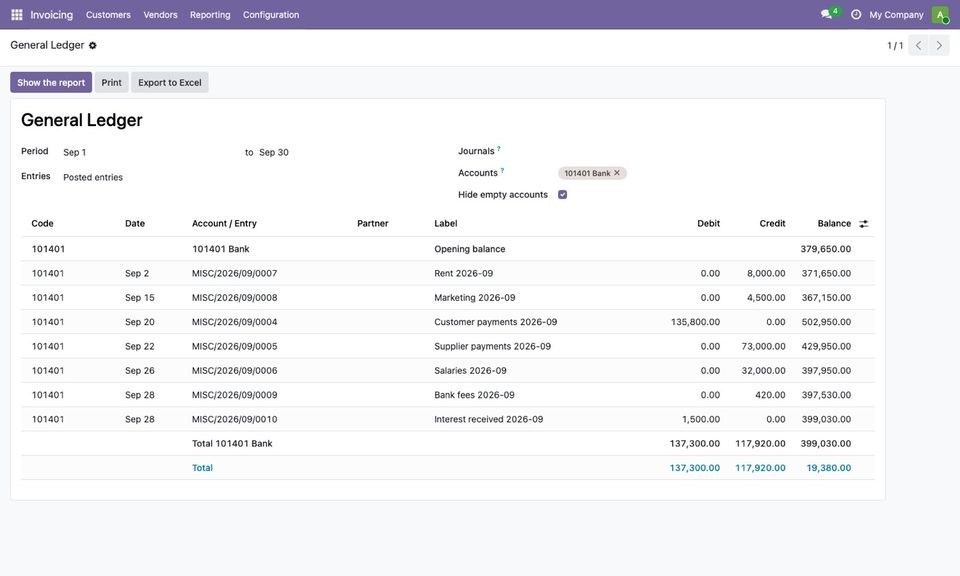
Task: Click the Partner column header
Action: pyautogui.click(x=373, y=224)
